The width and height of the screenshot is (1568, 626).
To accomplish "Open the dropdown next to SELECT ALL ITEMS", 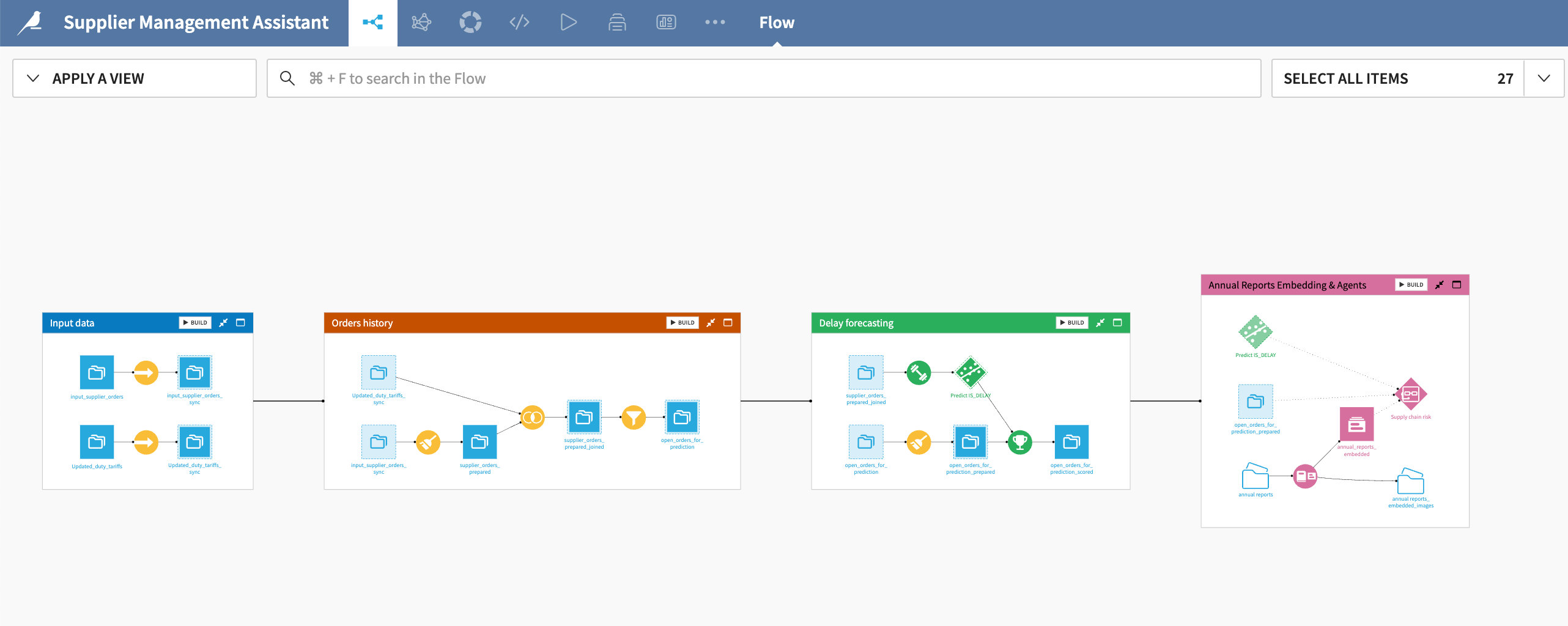I will coord(1544,78).
